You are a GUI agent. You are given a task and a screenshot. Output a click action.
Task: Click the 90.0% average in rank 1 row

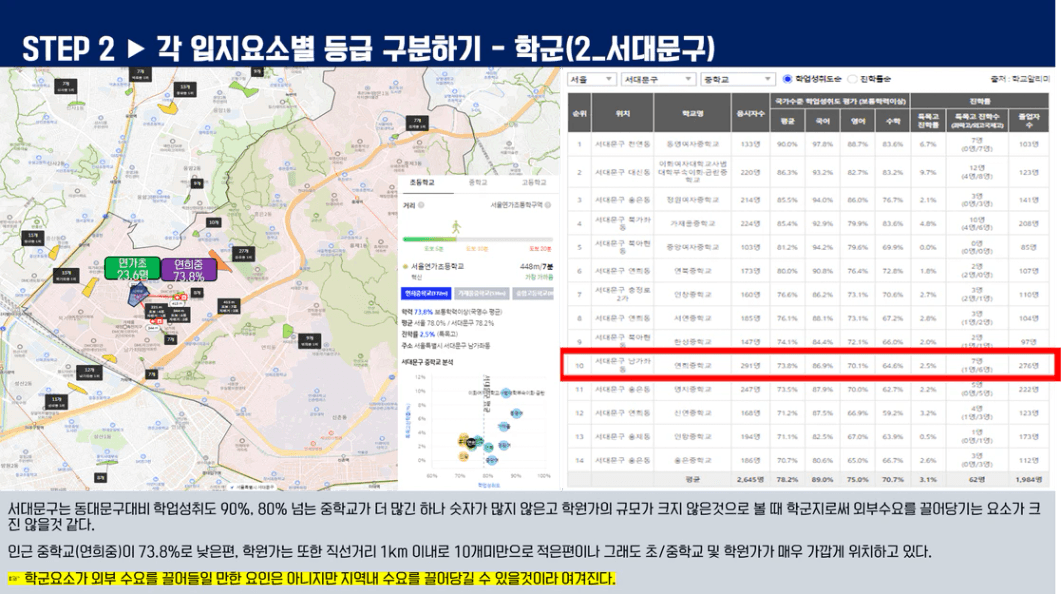pyautogui.click(x=787, y=144)
